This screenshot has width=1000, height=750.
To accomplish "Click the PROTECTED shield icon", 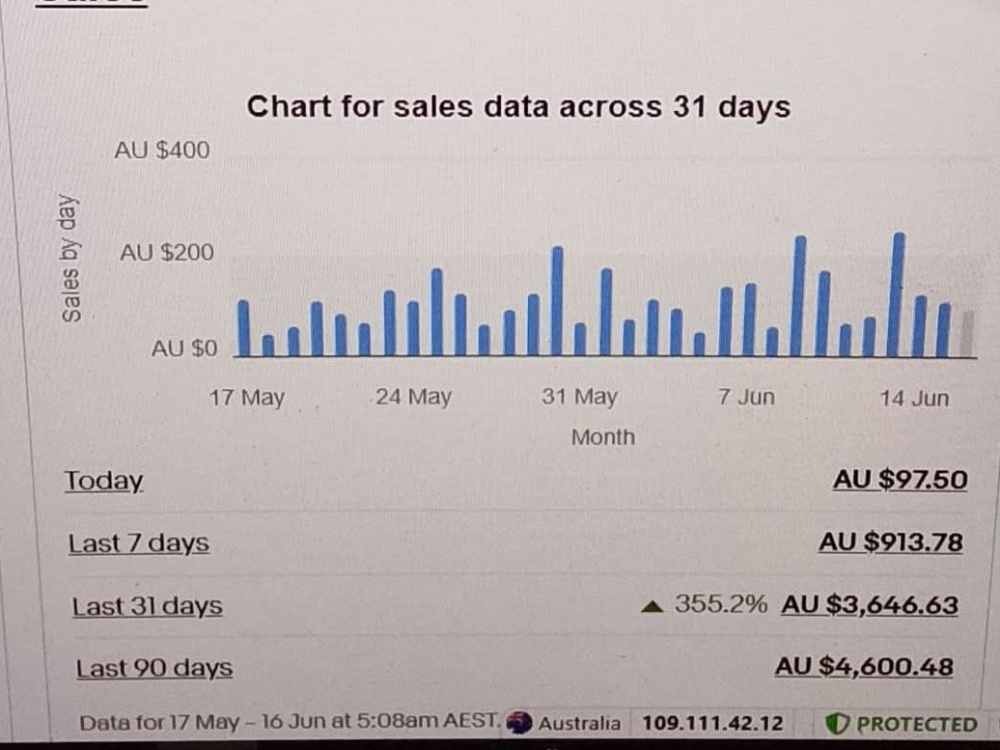I will click(837, 724).
